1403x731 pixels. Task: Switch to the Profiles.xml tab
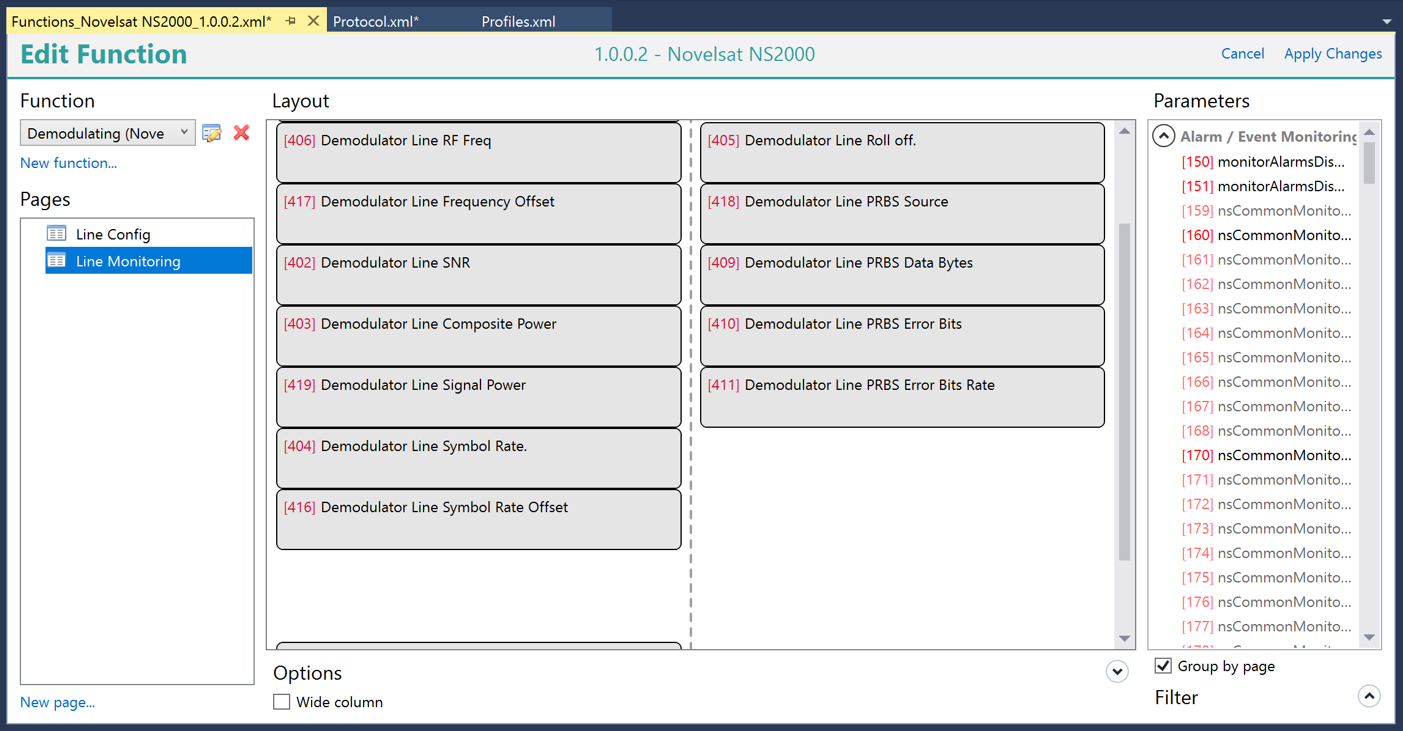coord(518,21)
